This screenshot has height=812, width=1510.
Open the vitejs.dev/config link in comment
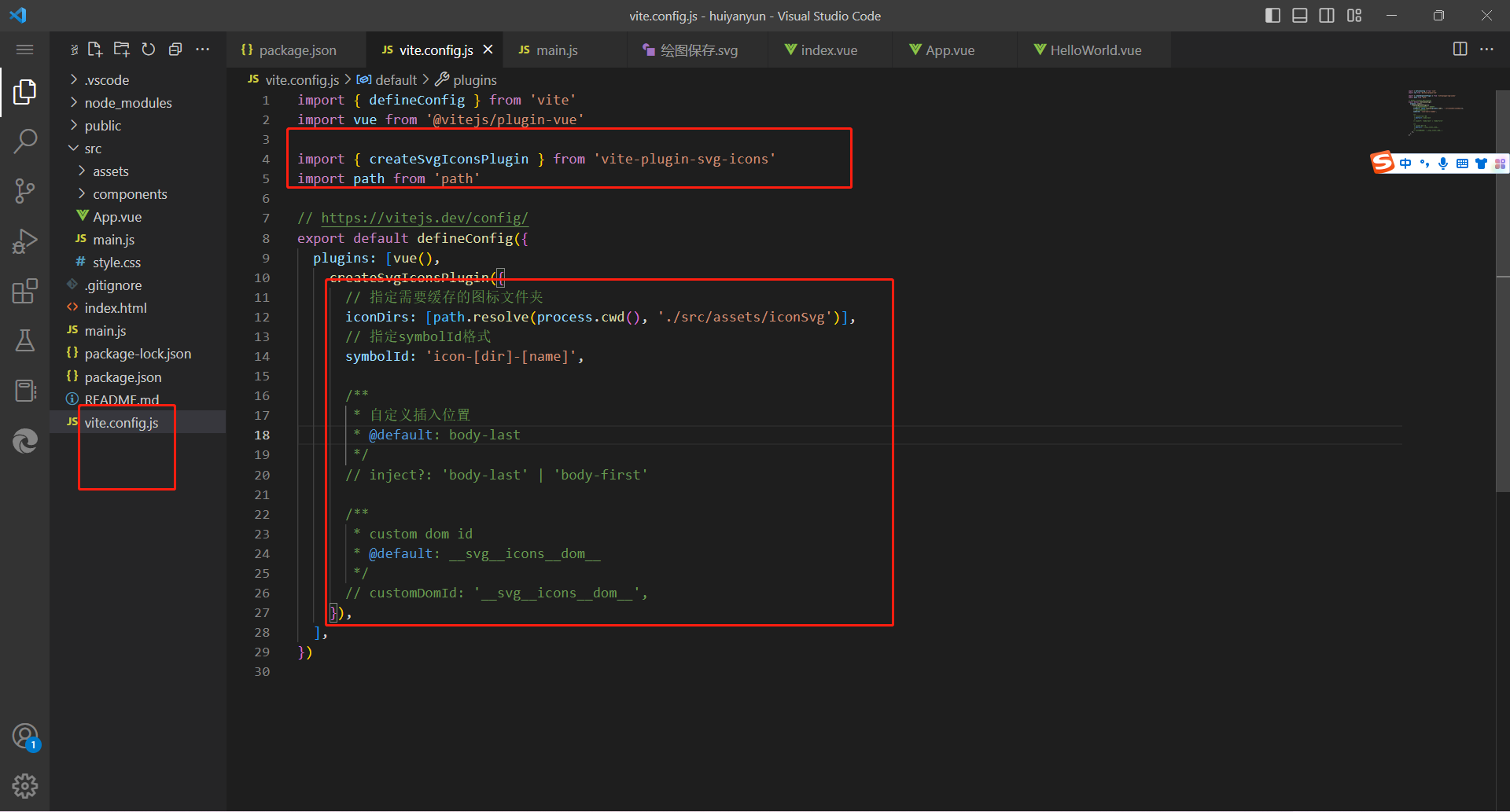(x=425, y=218)
